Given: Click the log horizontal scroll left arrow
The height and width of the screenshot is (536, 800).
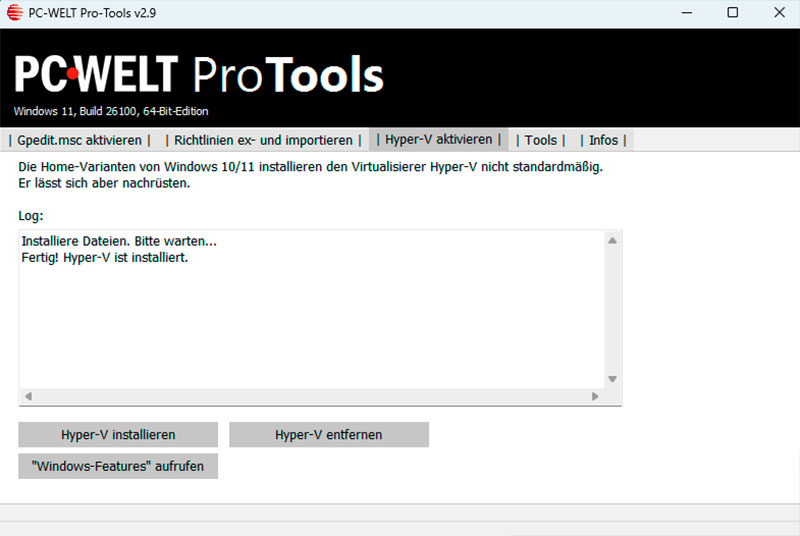Looking at the screenshot, I should (29, 396).
